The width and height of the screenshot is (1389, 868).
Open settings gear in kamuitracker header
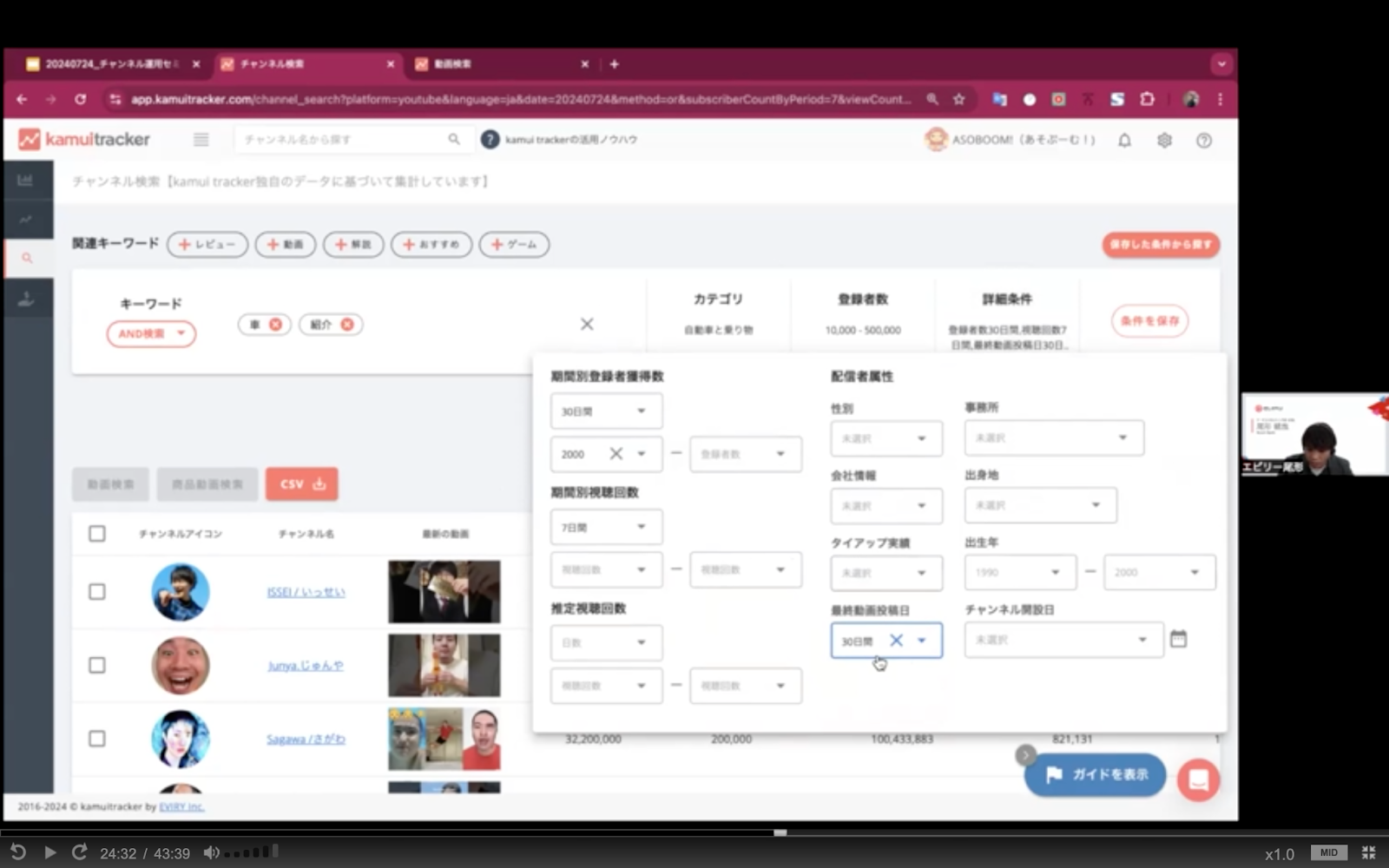(x=1164, y=141)
